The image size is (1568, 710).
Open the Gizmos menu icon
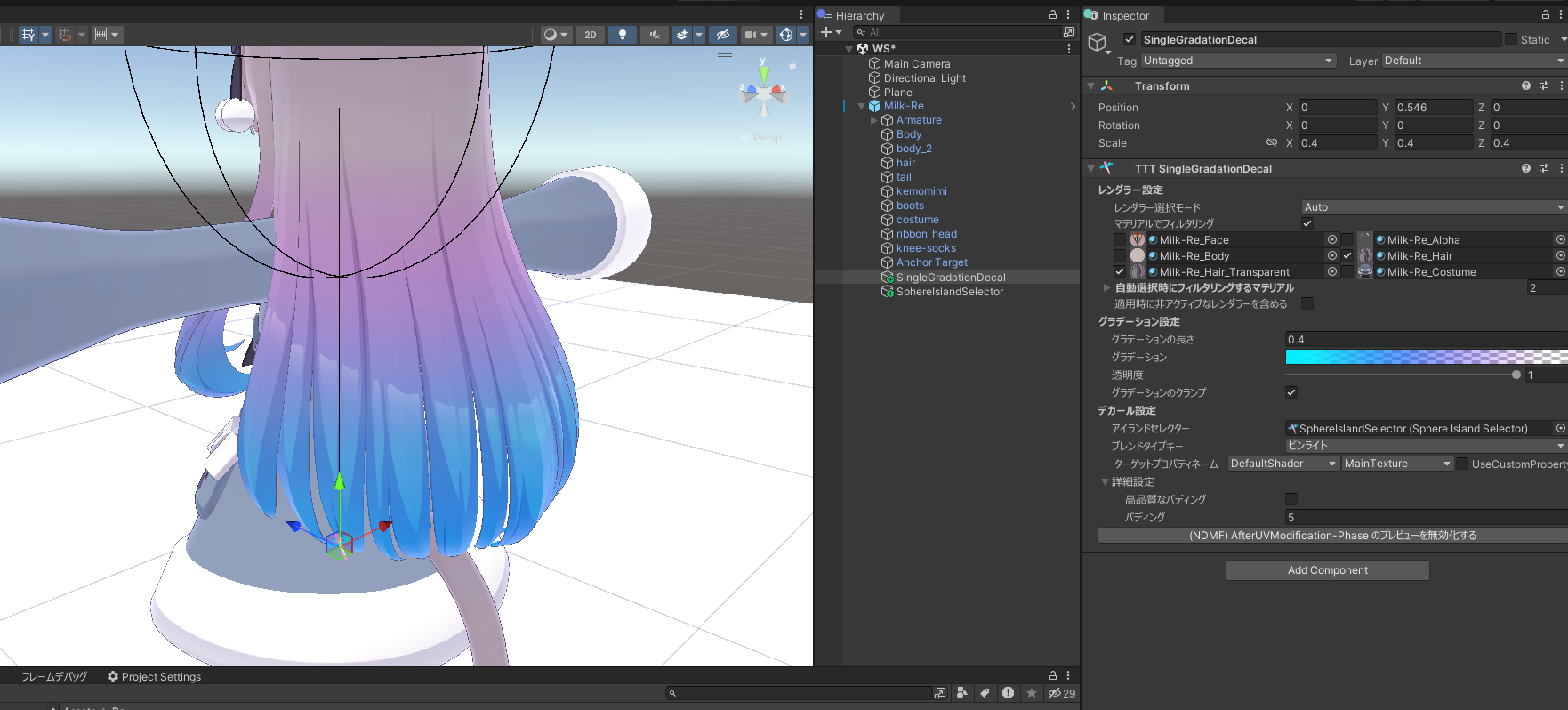[785, 35]
